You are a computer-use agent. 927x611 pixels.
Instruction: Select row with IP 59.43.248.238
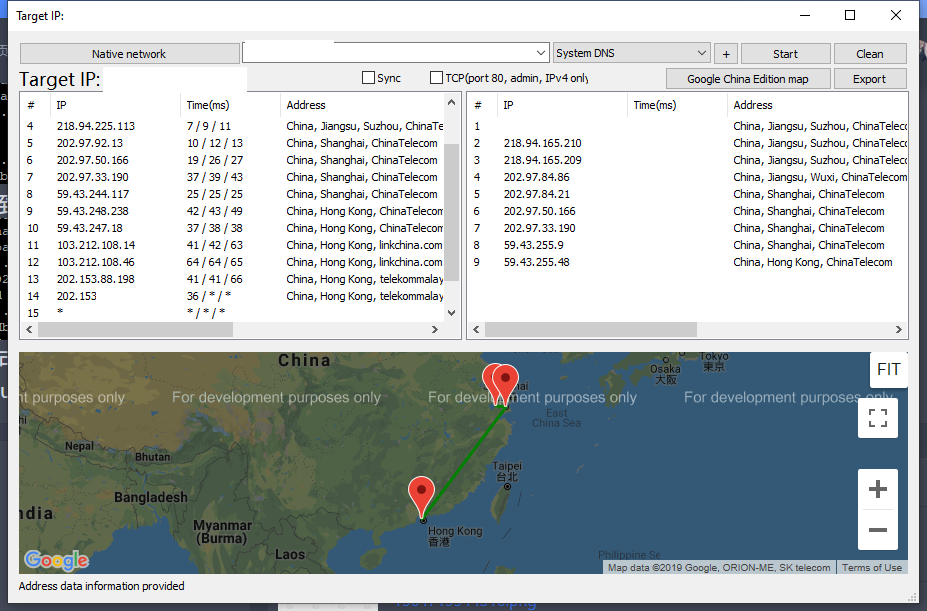[x=234, y=211]
